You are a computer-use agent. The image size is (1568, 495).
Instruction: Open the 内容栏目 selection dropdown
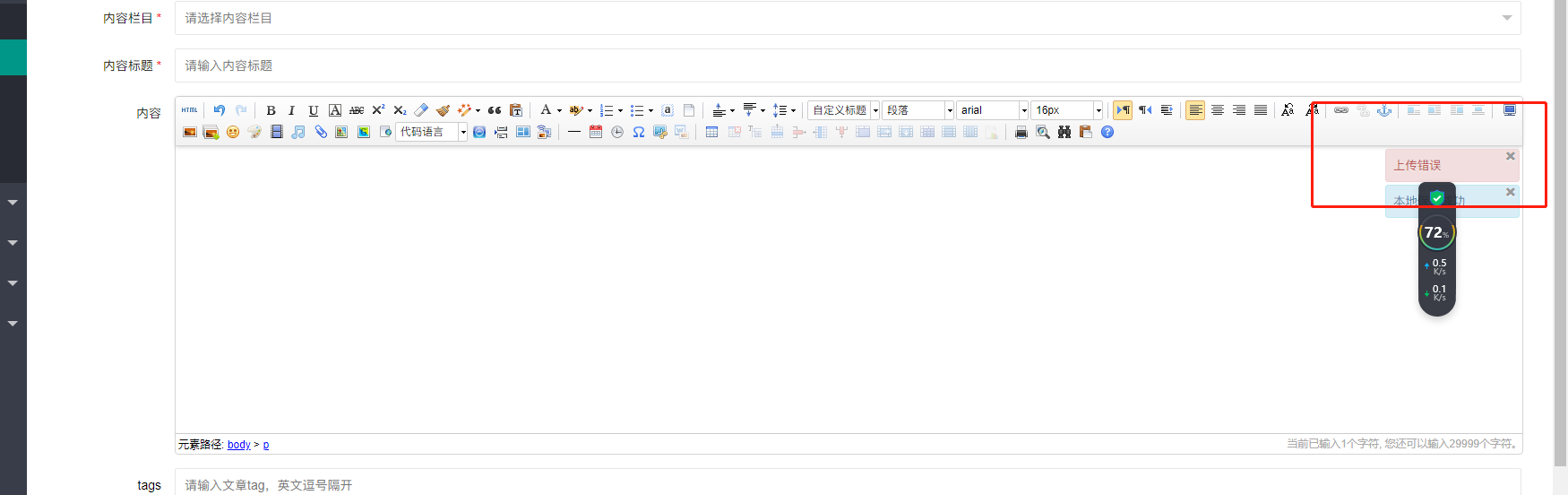pos(847,18)
